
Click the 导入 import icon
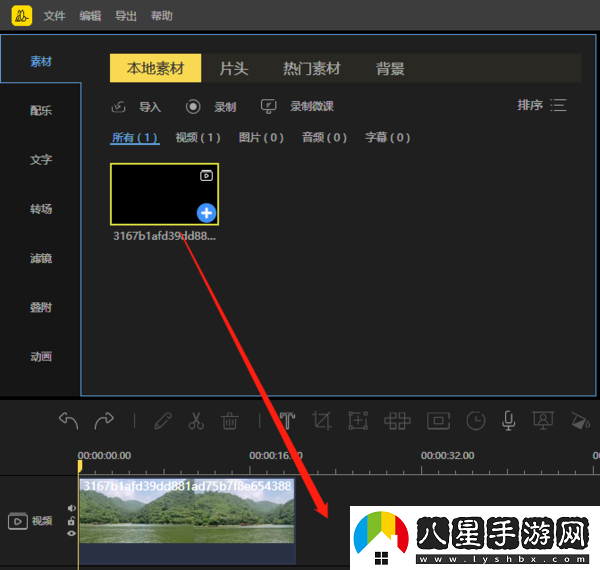(x=118, y=107)
